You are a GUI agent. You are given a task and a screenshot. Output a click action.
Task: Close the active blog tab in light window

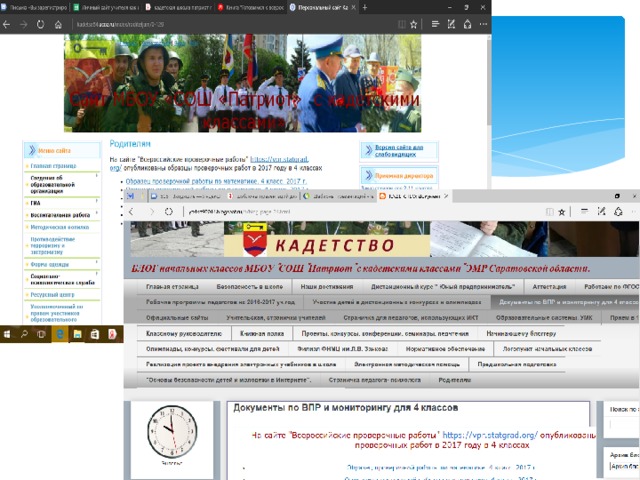coord(446,196)
